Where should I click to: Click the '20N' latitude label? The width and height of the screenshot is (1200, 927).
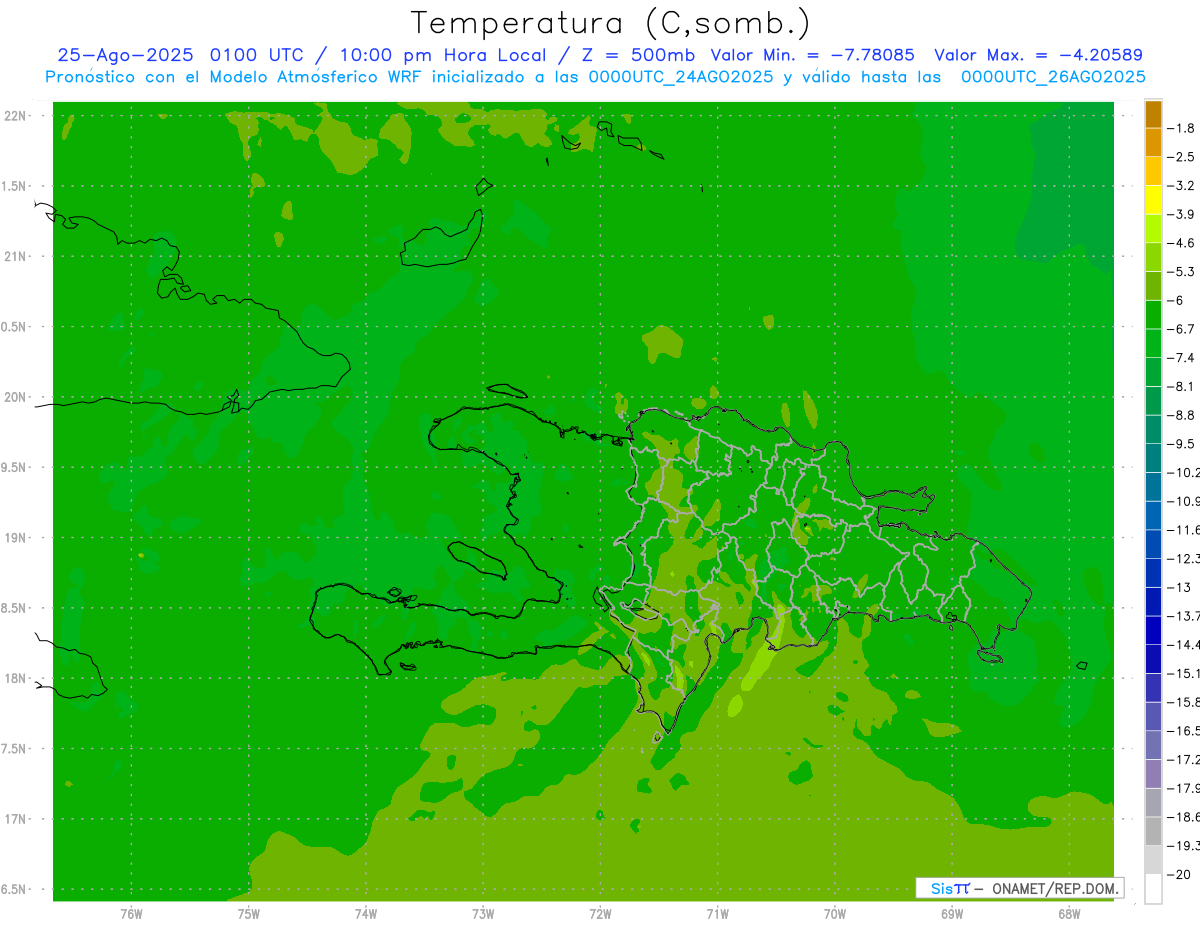click(x=16, y=397)
